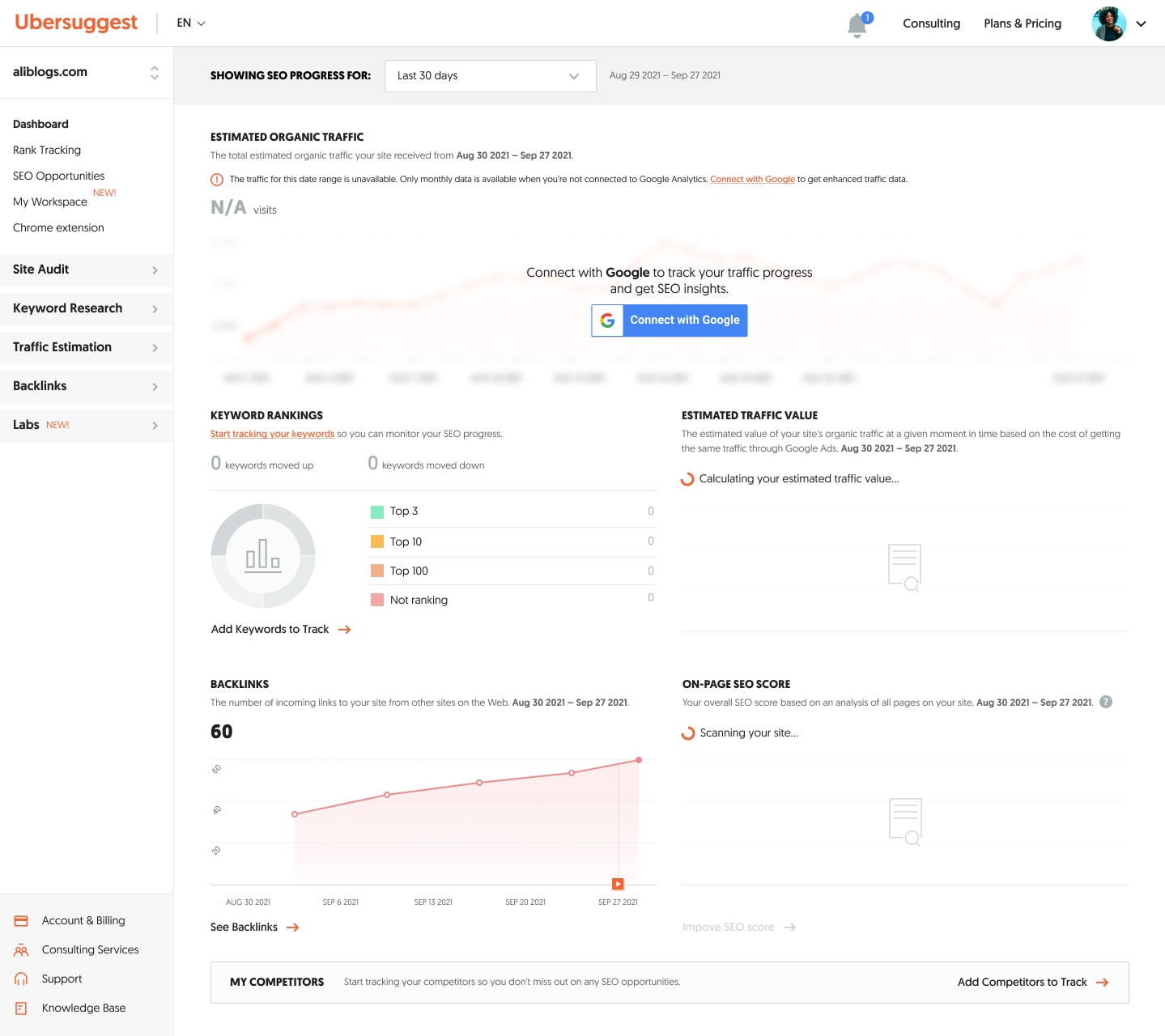
Task: Open Consulting Services
Action: click(x=91, y=950)
